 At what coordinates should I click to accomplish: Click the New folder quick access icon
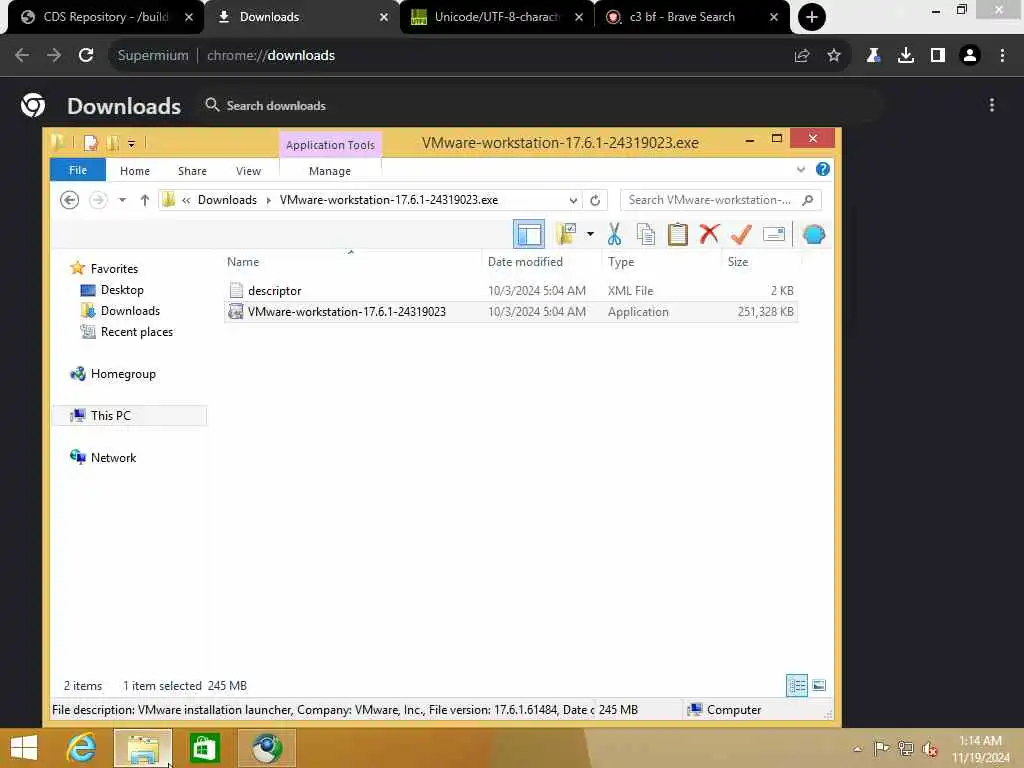point(112,143)
